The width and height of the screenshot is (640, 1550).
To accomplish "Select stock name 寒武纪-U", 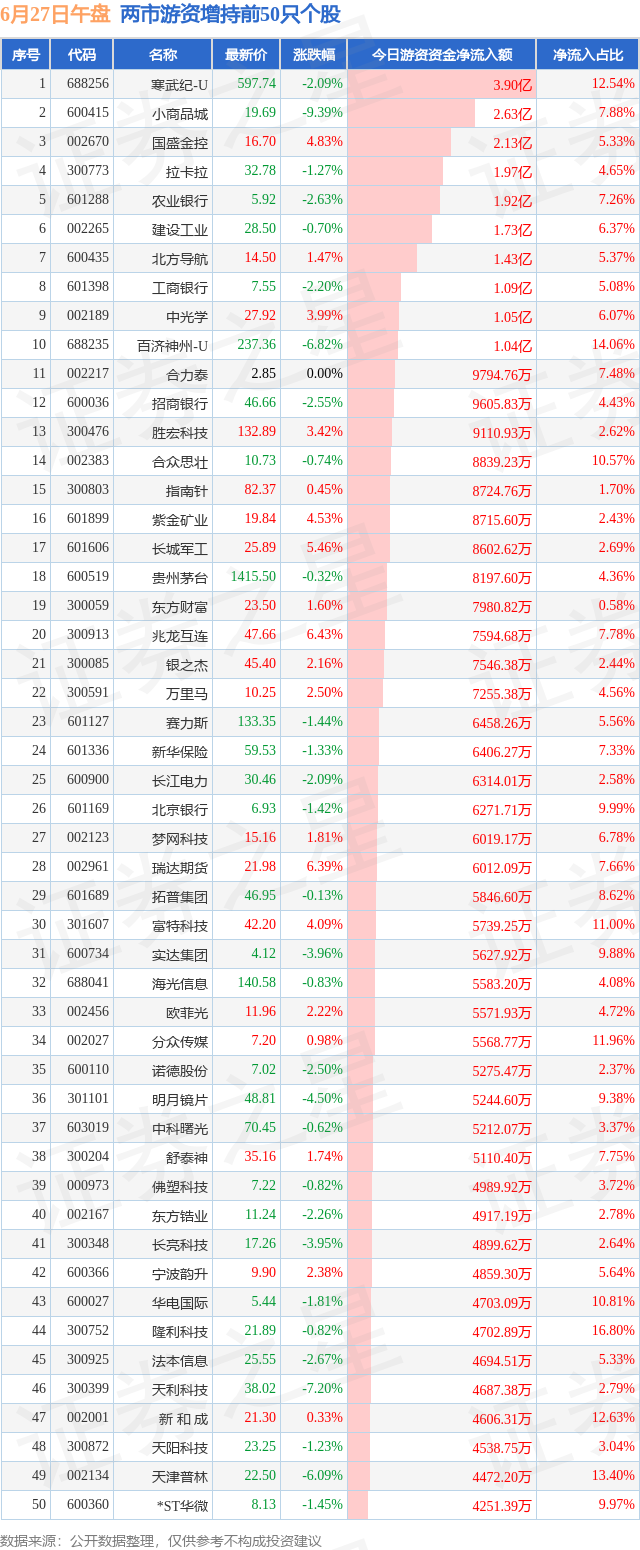I will tap(179, 85).
